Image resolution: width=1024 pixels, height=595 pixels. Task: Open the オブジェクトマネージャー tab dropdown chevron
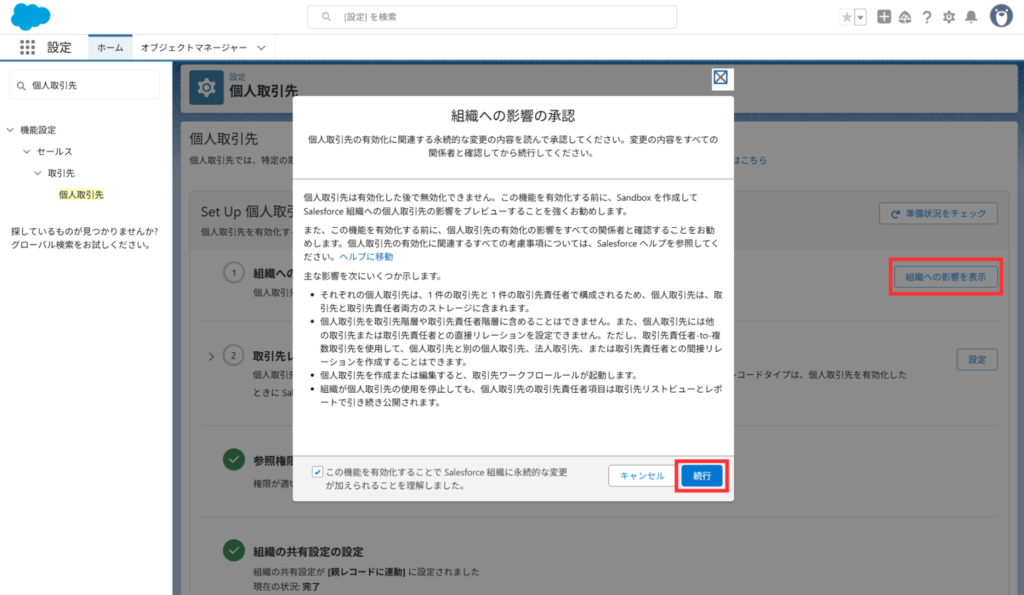pos(261,47)
